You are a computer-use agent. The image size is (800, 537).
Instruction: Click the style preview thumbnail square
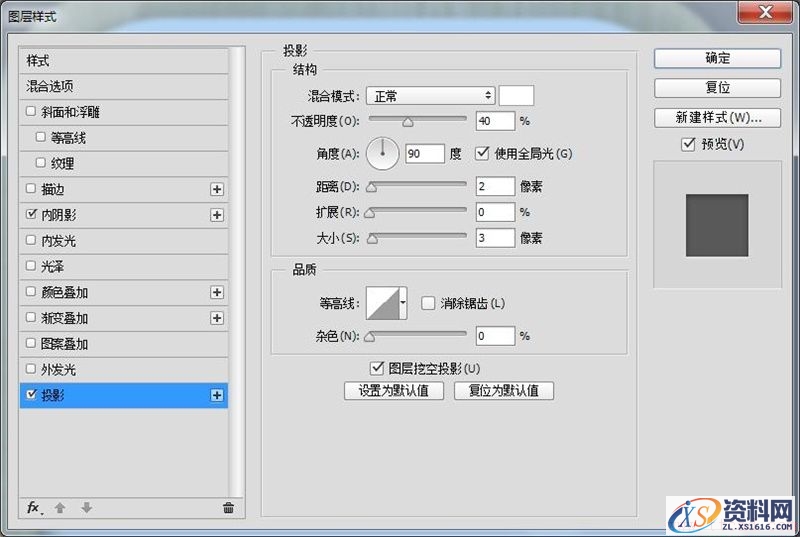717,225
